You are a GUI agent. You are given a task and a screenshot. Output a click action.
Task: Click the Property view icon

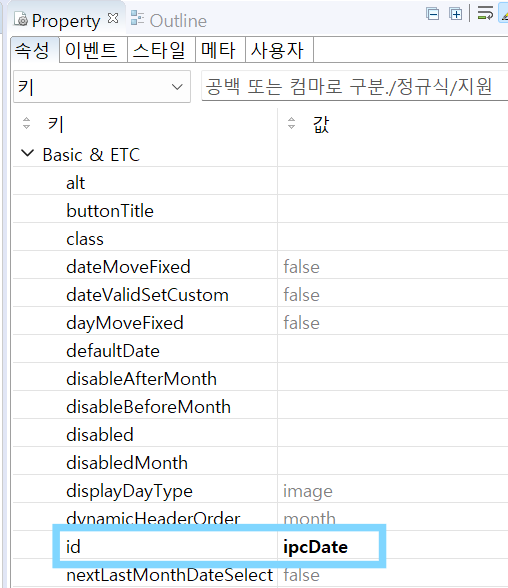[21, 19]
